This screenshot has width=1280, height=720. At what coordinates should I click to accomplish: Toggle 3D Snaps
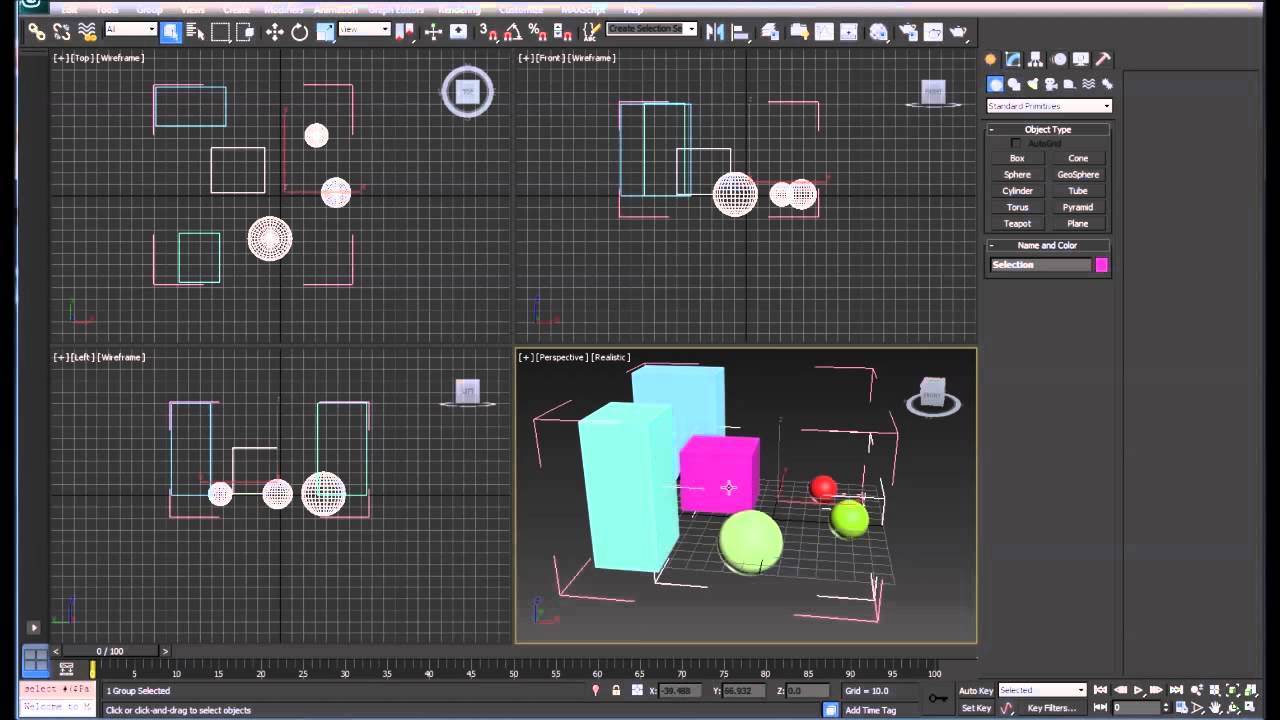tap(488, 32)
